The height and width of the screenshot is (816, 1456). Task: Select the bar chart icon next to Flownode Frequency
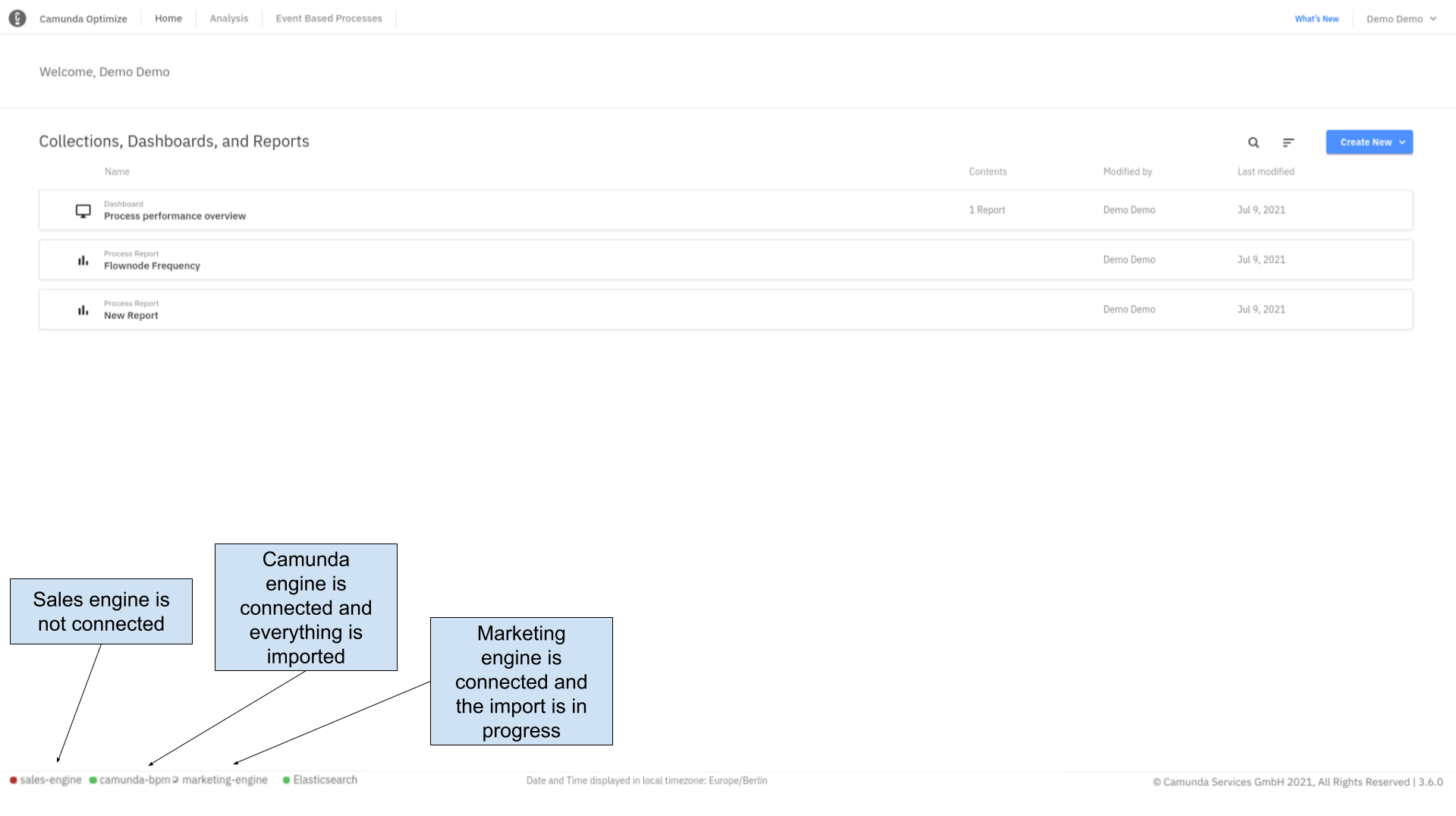[83, 260]
